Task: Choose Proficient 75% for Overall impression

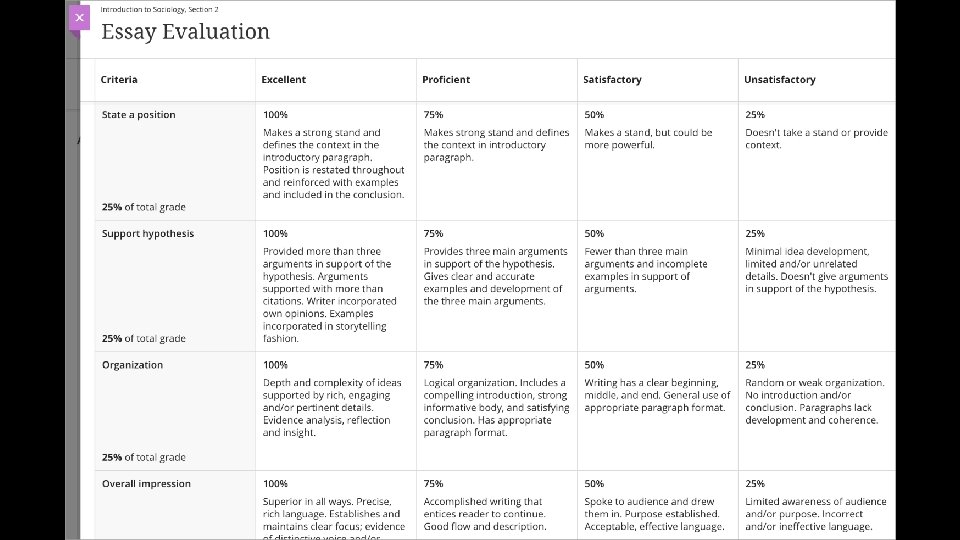Action: coord(497,505)
